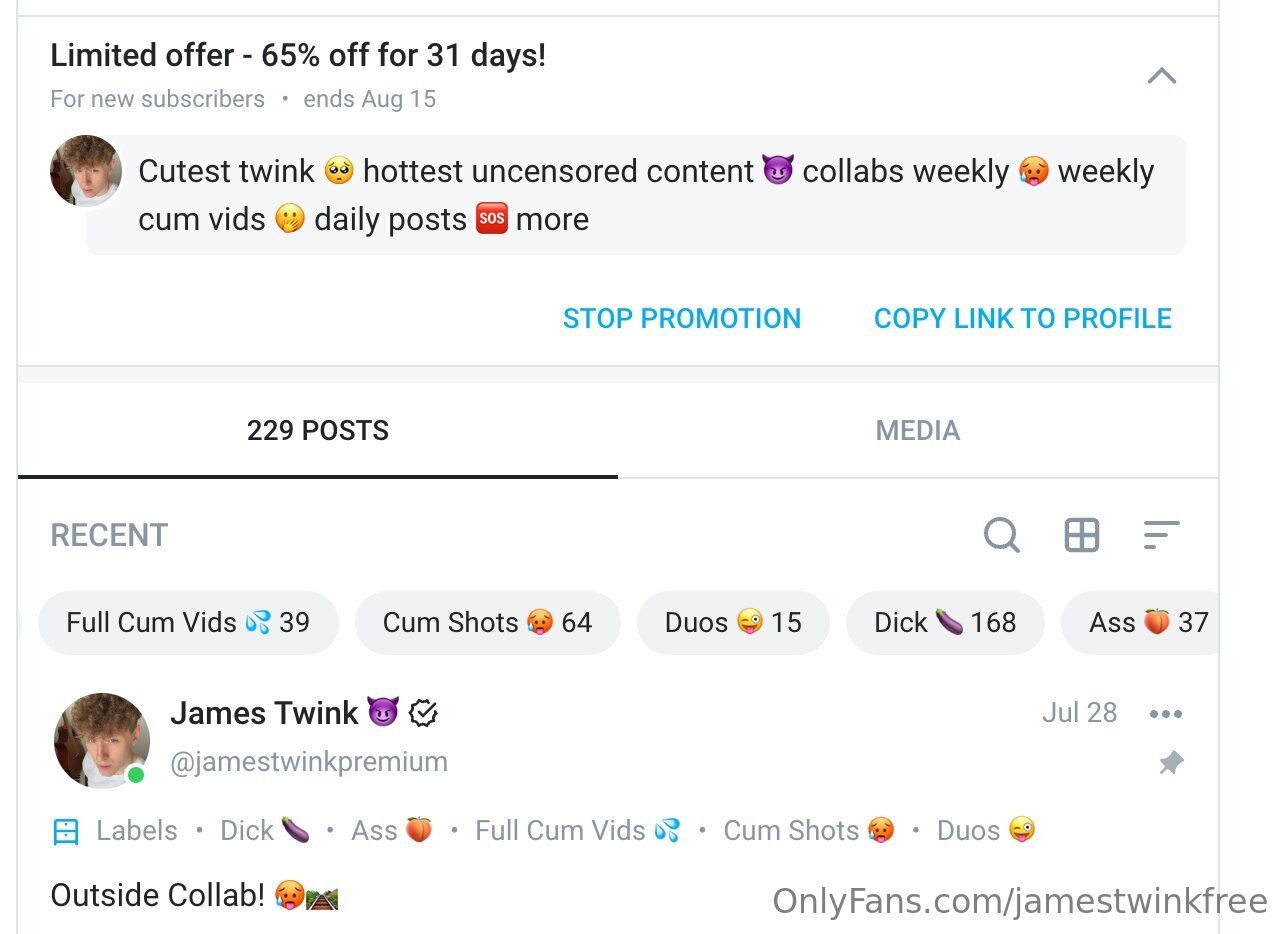Click the Labels archive icon
This screenshot has height=934, width=1282.
coord(65,831)
